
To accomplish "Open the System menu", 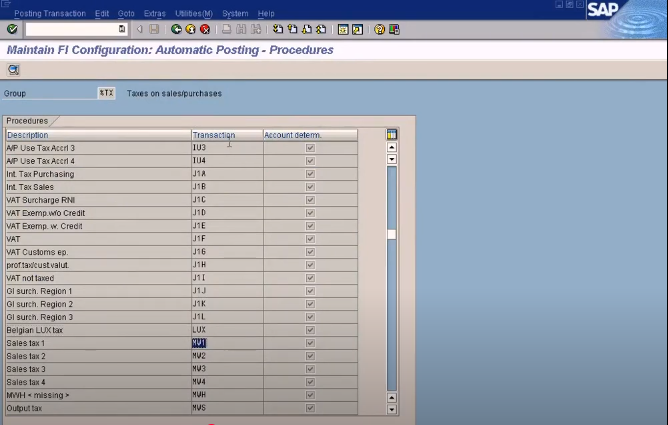I will [x=235, y=14].
